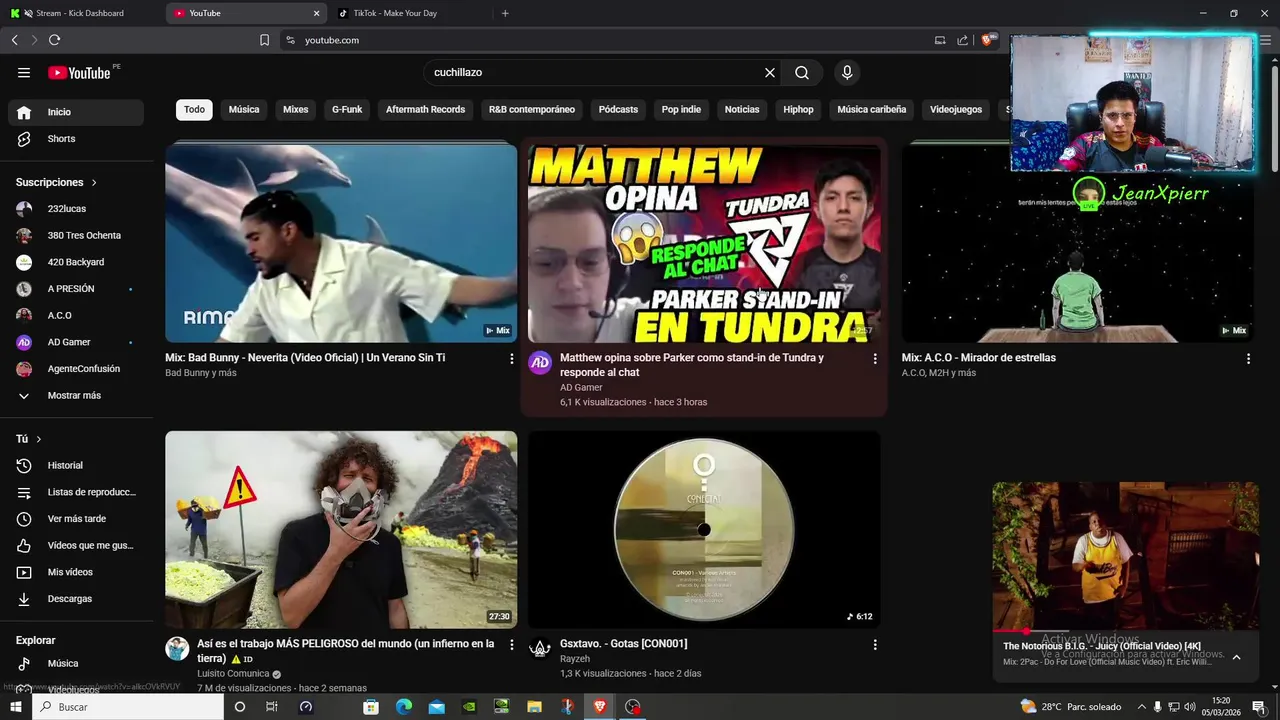Open the Shorts sidebar entry
The height and width of the screenshot is (720, 1280).
76,139
